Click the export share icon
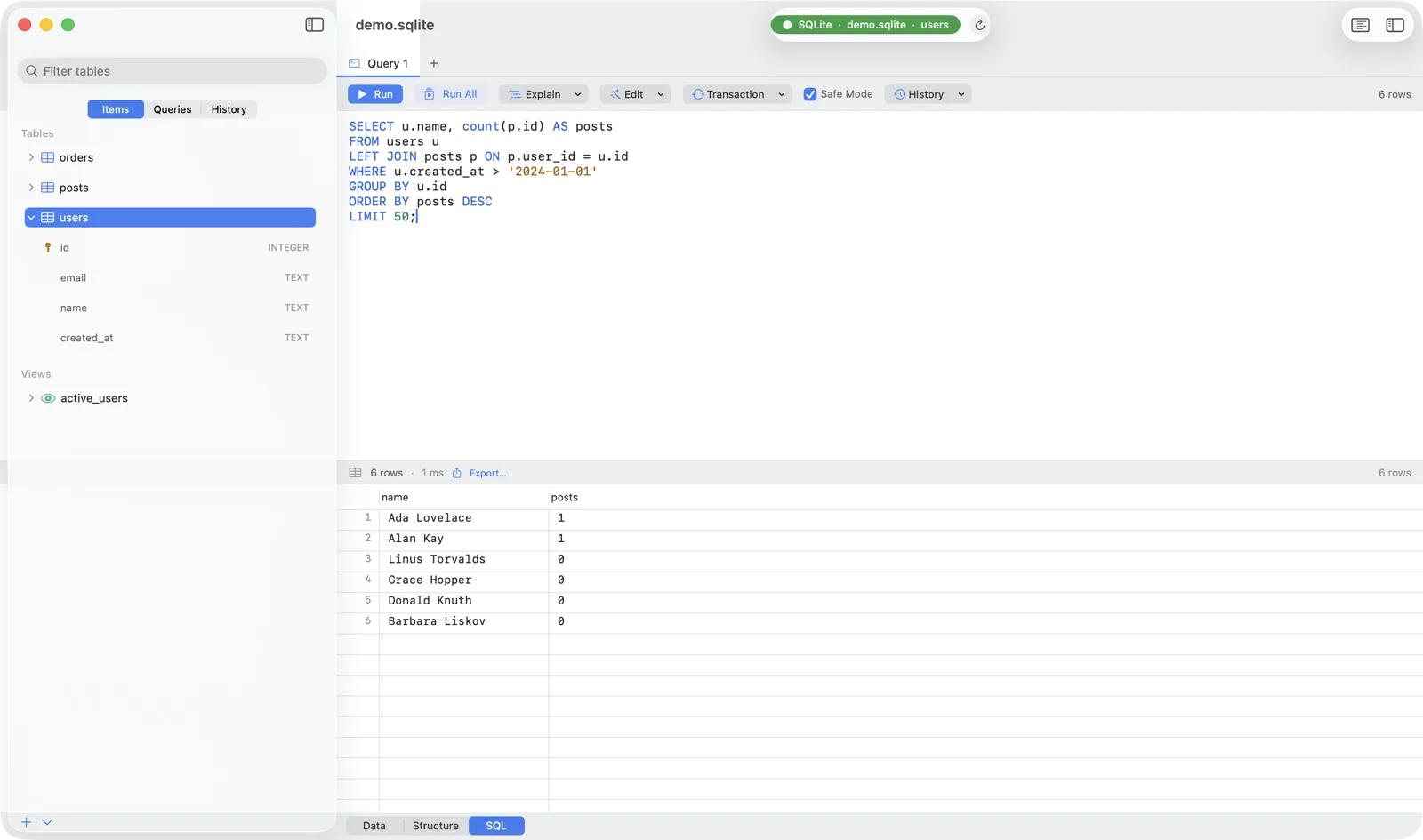This screenshot has width=1423, height=840. [x=457, y=473]
